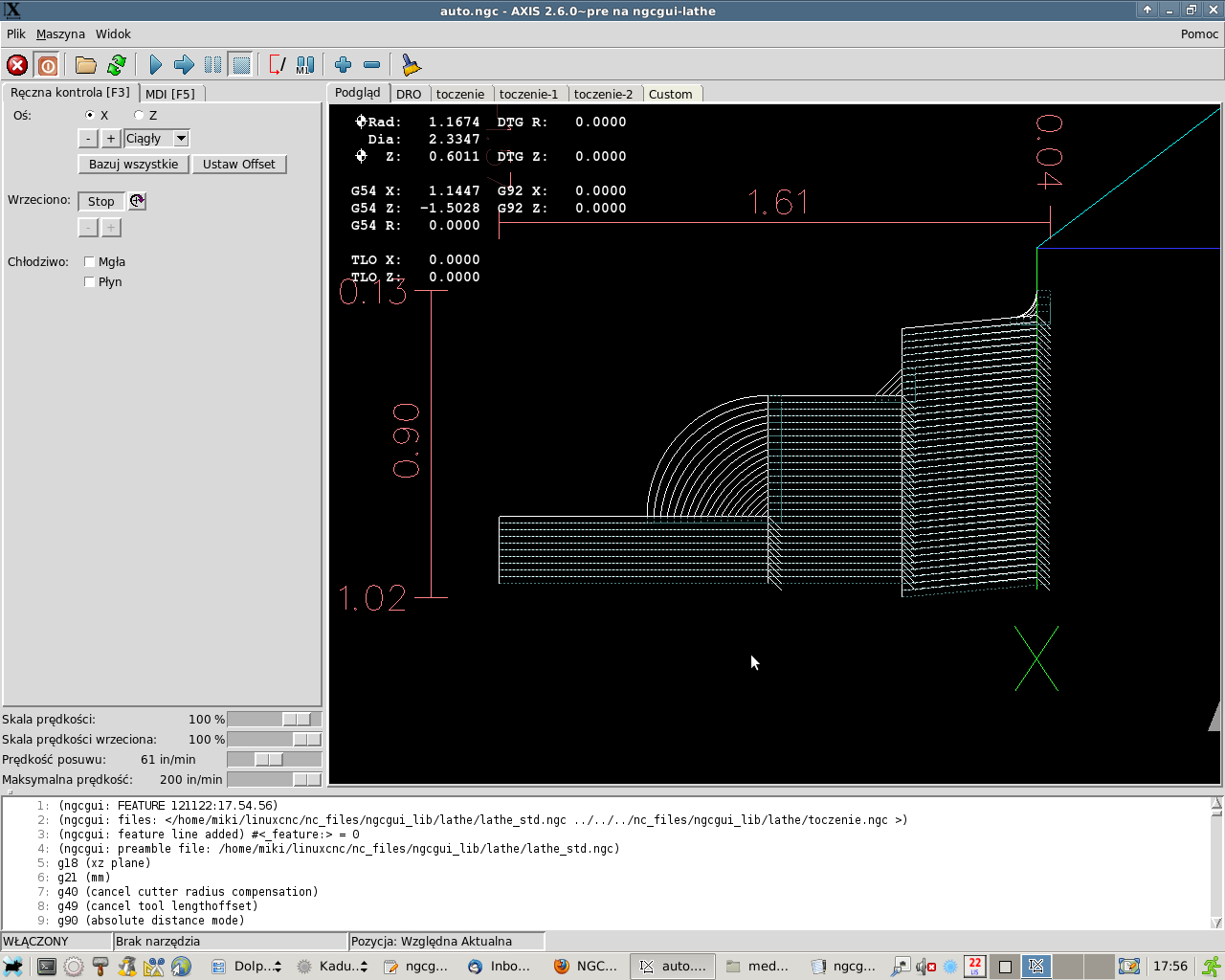Viewport: 1225px width, 980px height.
Task: Open the terminal icon in the taskbar
Action: coord(46,967)
